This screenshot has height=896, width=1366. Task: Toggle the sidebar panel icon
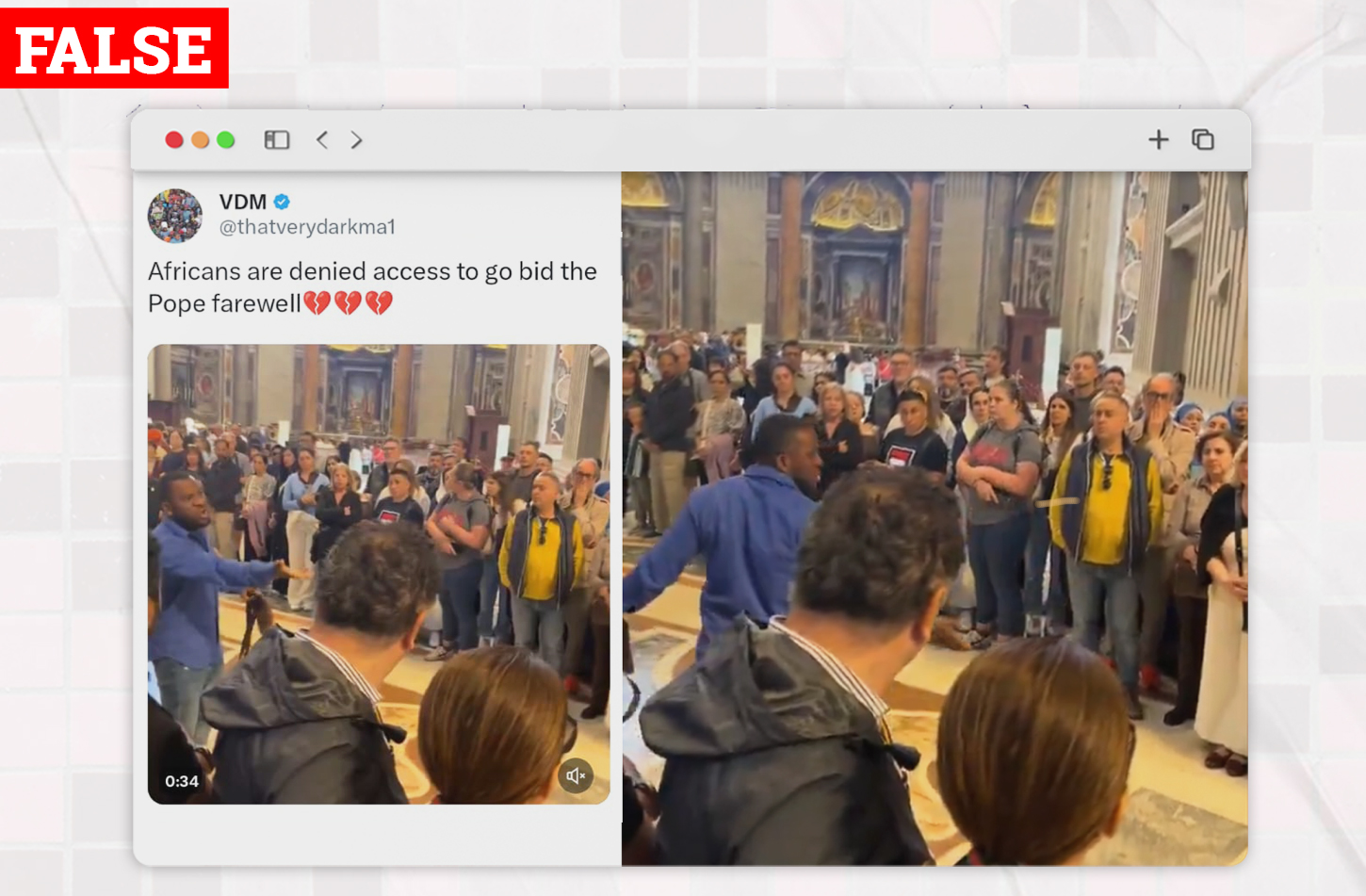coord(276,140)
